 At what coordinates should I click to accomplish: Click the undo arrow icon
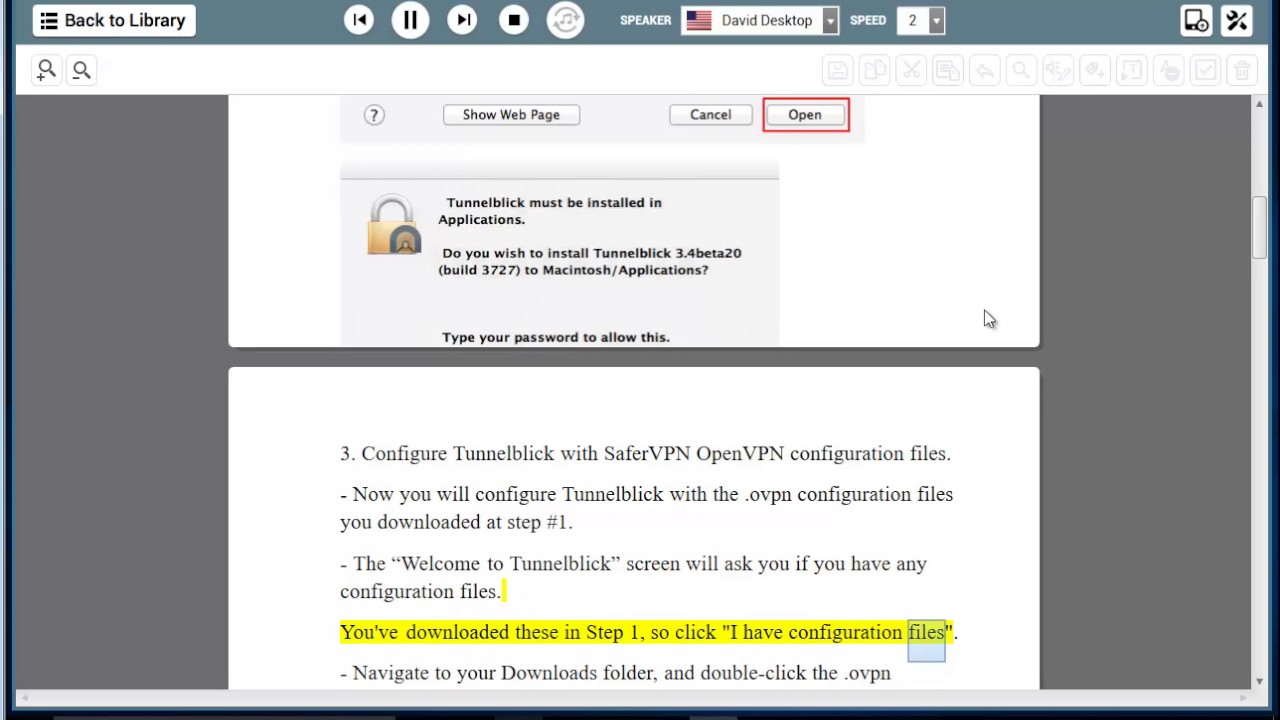[985, 70]
